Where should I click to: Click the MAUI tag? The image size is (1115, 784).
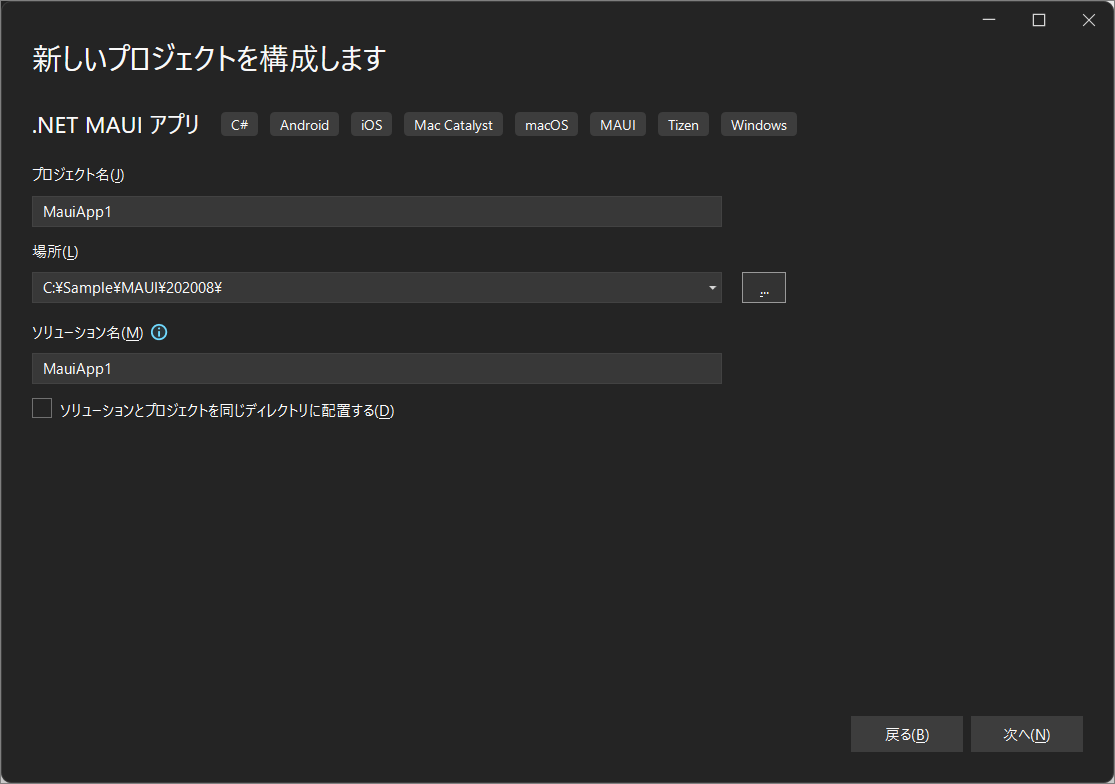coord(618,124)
